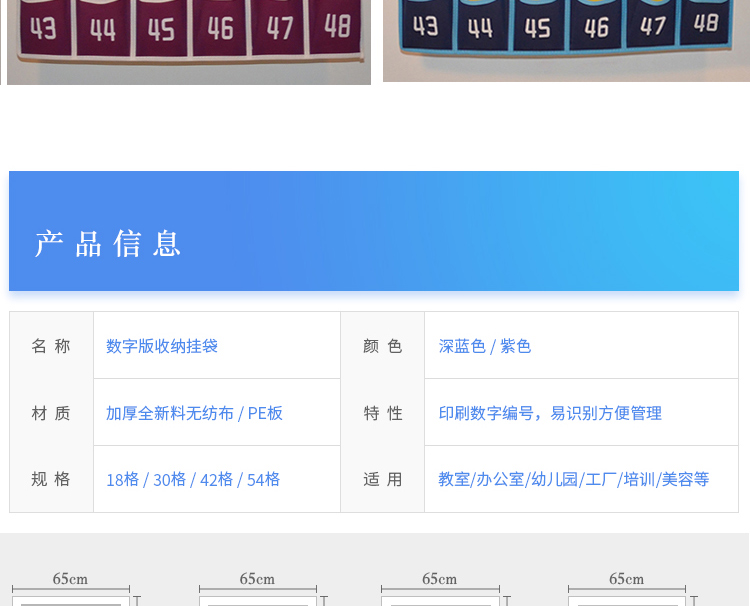
Task: Select the 颜色 label cell
Action: click(x=383, y=346)
